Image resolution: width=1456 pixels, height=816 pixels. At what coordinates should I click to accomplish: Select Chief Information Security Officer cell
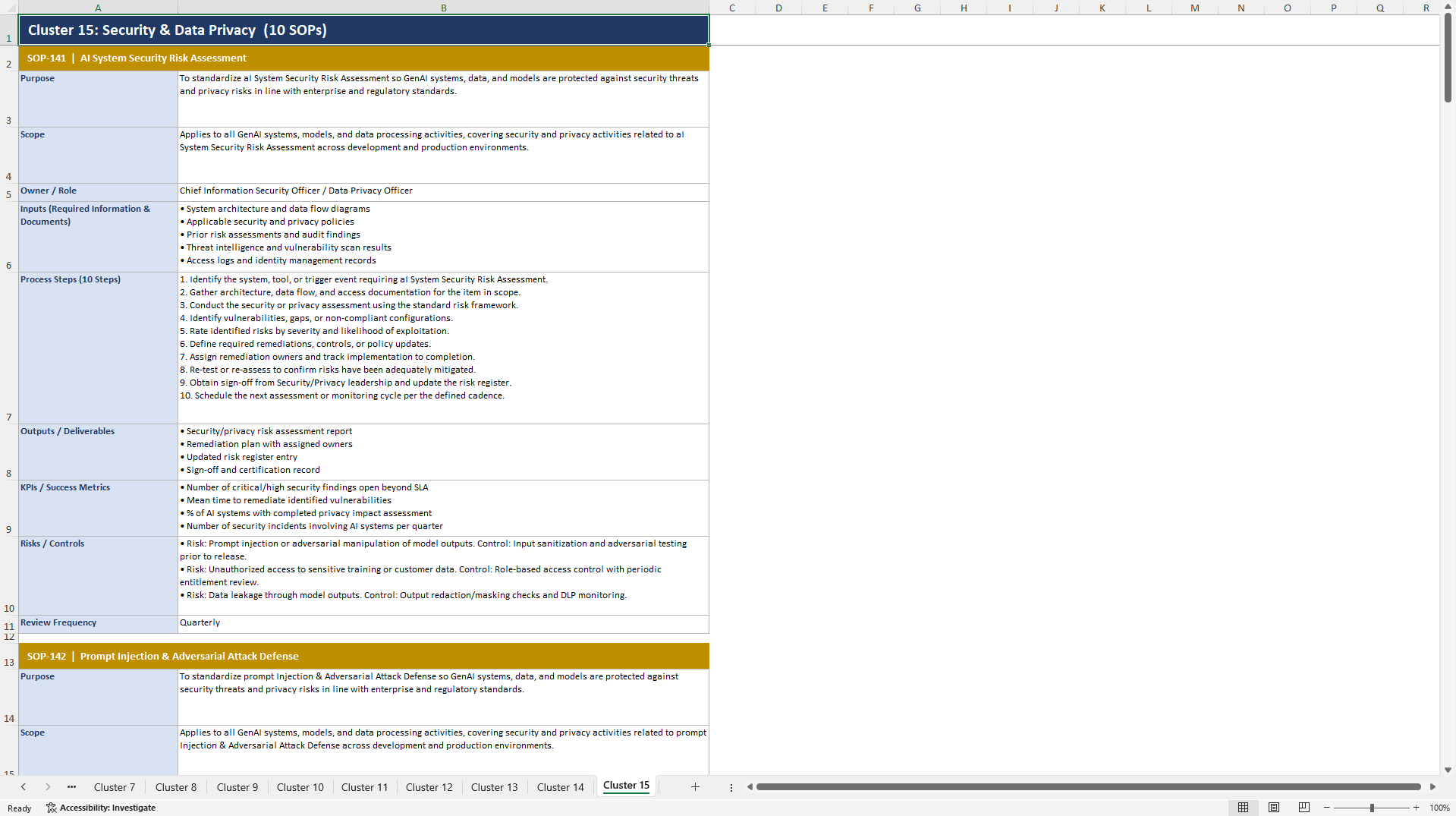pyautogui.click(x=444, y=192)
